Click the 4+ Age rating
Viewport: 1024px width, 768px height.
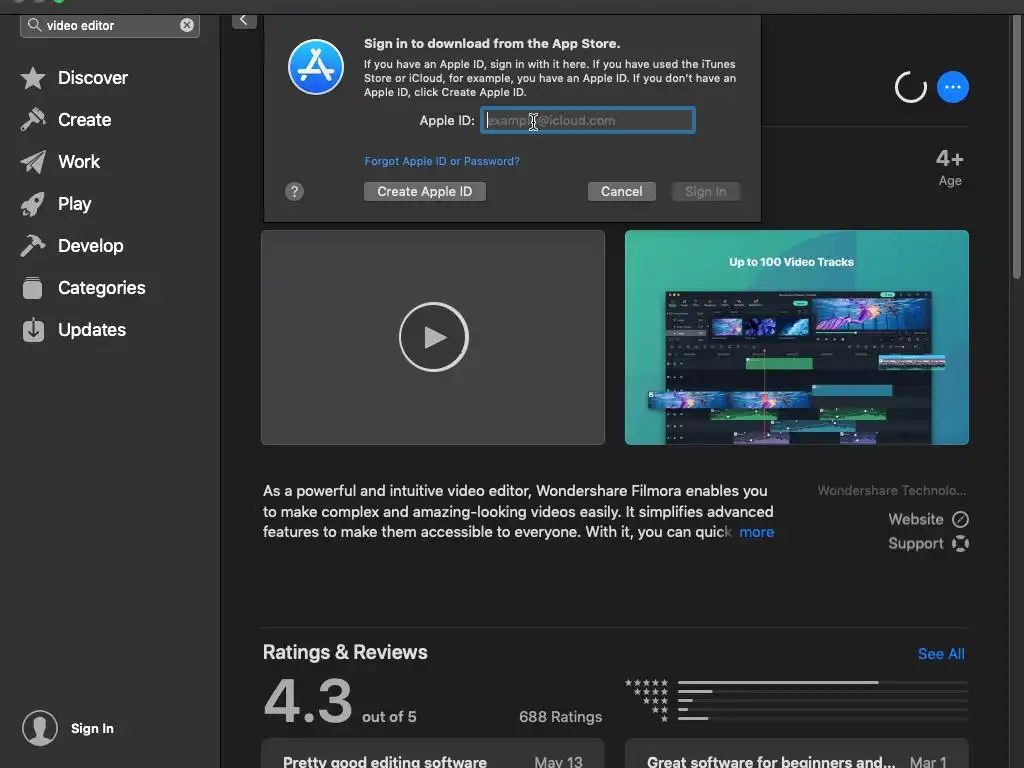click(x=950, y=167)
